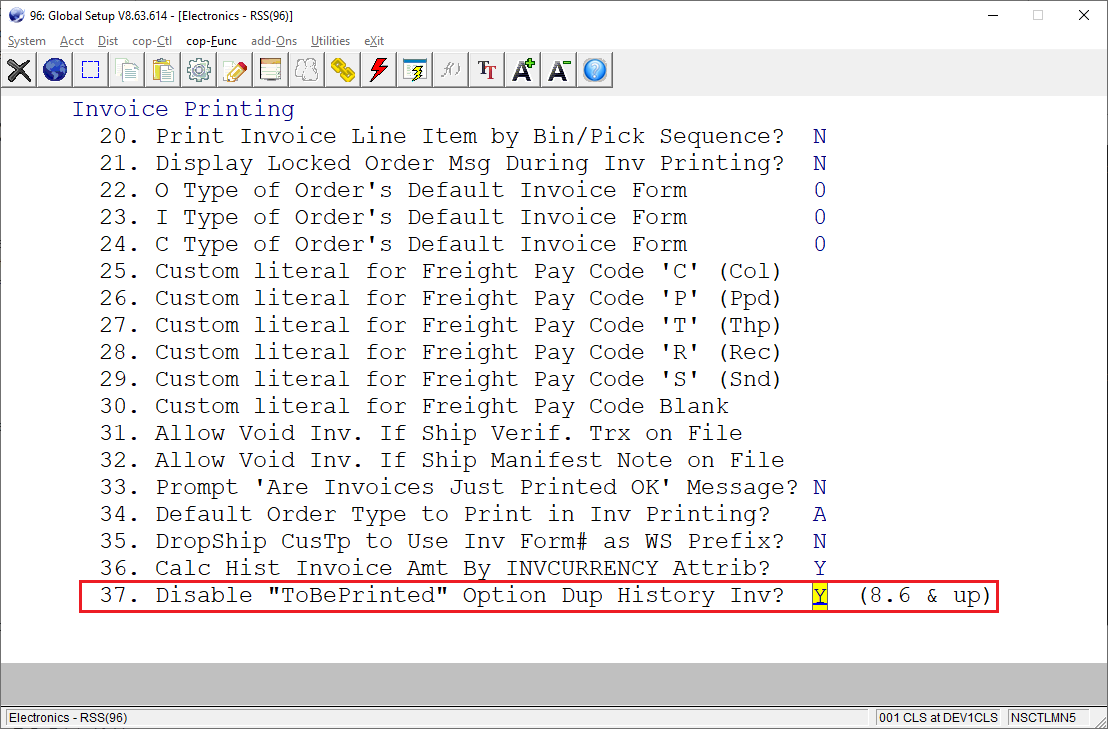Increase font size with A+ icon

(x=524, y=70)
